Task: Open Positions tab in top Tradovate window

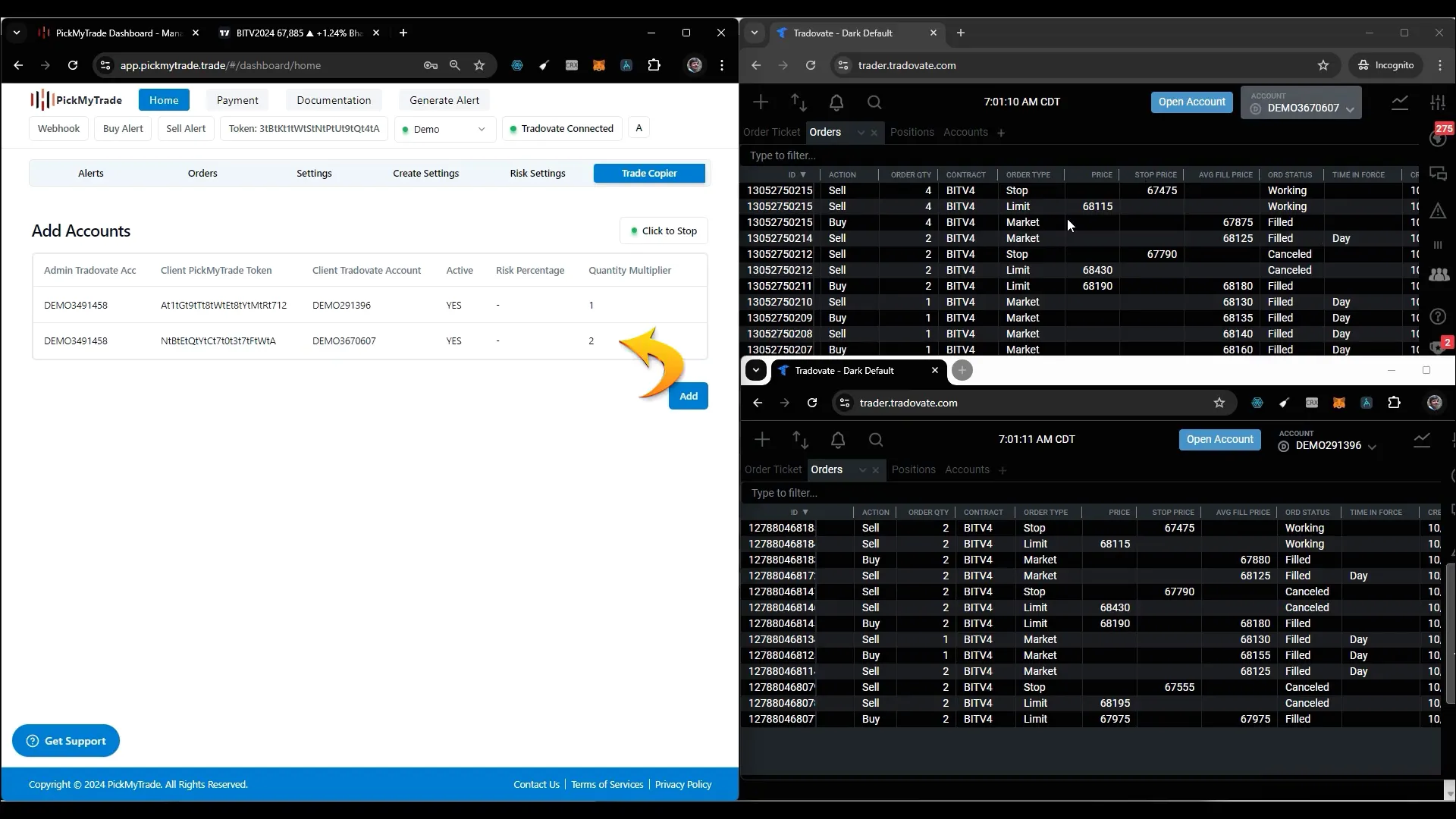Action: [x=912, y=132]
